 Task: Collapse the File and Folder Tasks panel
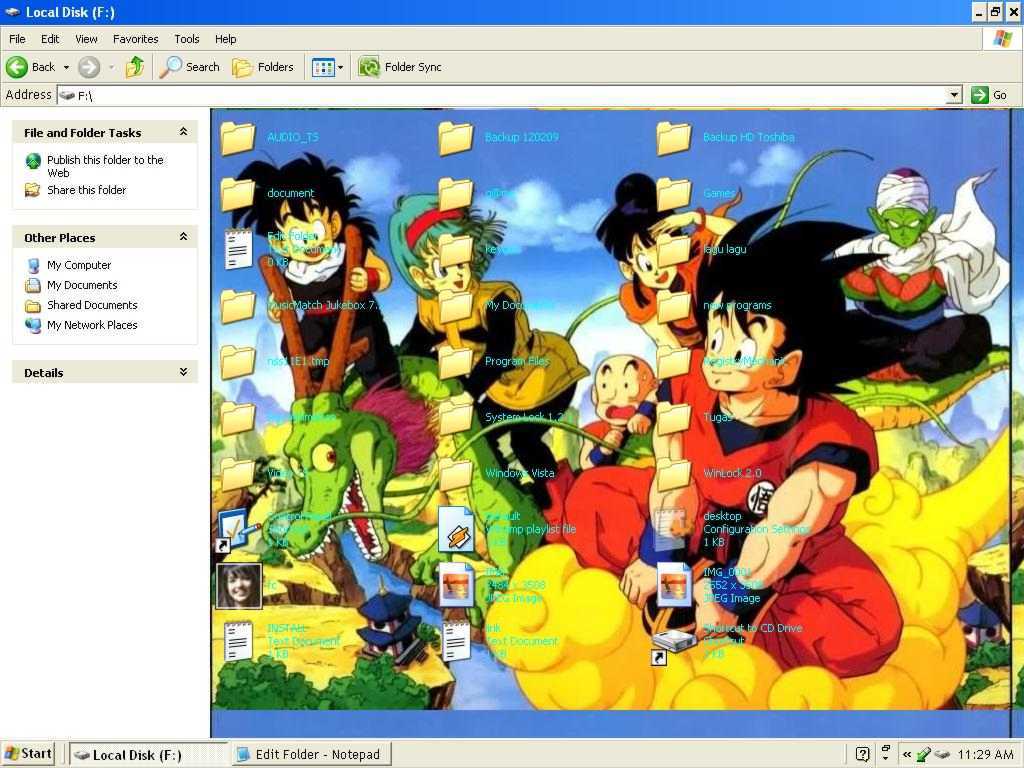[184, 132]
